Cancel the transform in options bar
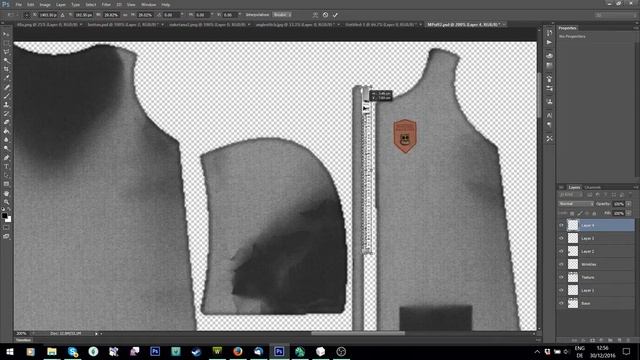The width and height of the screenshot is (640, 360). (x=325, y=15)
